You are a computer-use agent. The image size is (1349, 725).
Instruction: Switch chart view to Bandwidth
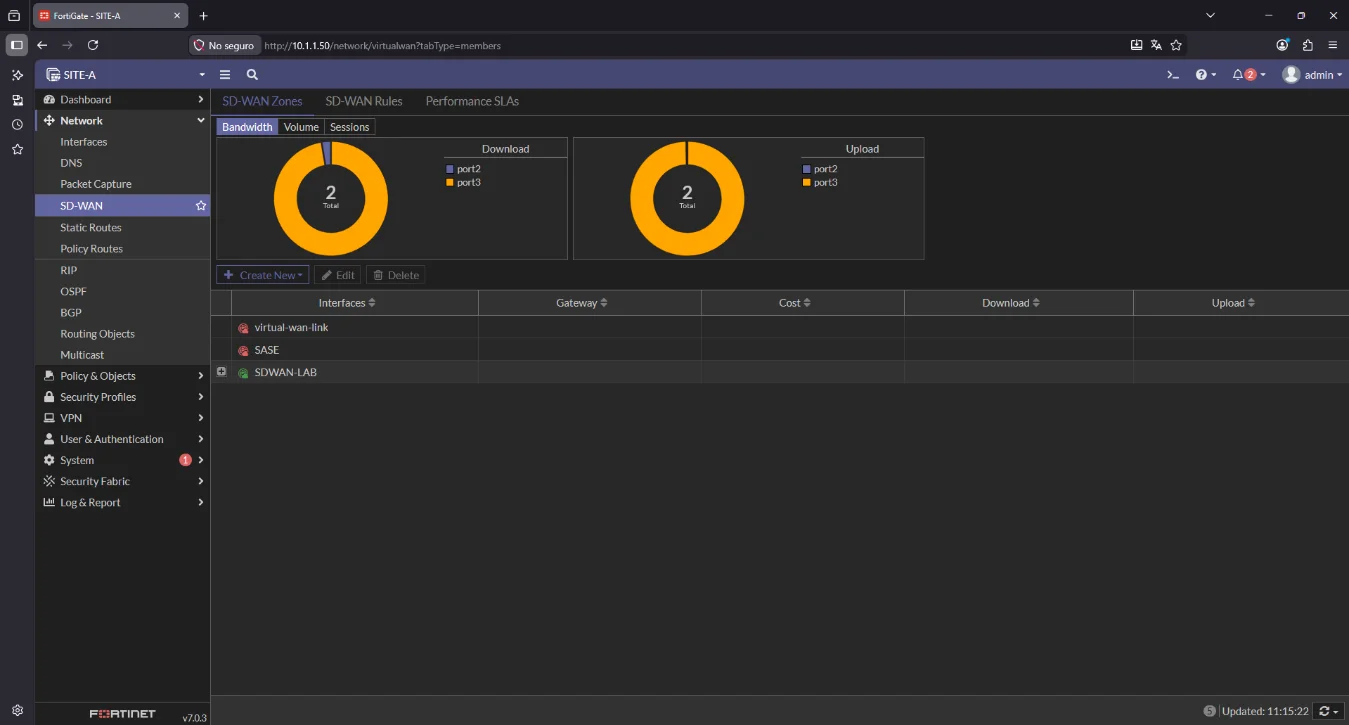point(247,127)
